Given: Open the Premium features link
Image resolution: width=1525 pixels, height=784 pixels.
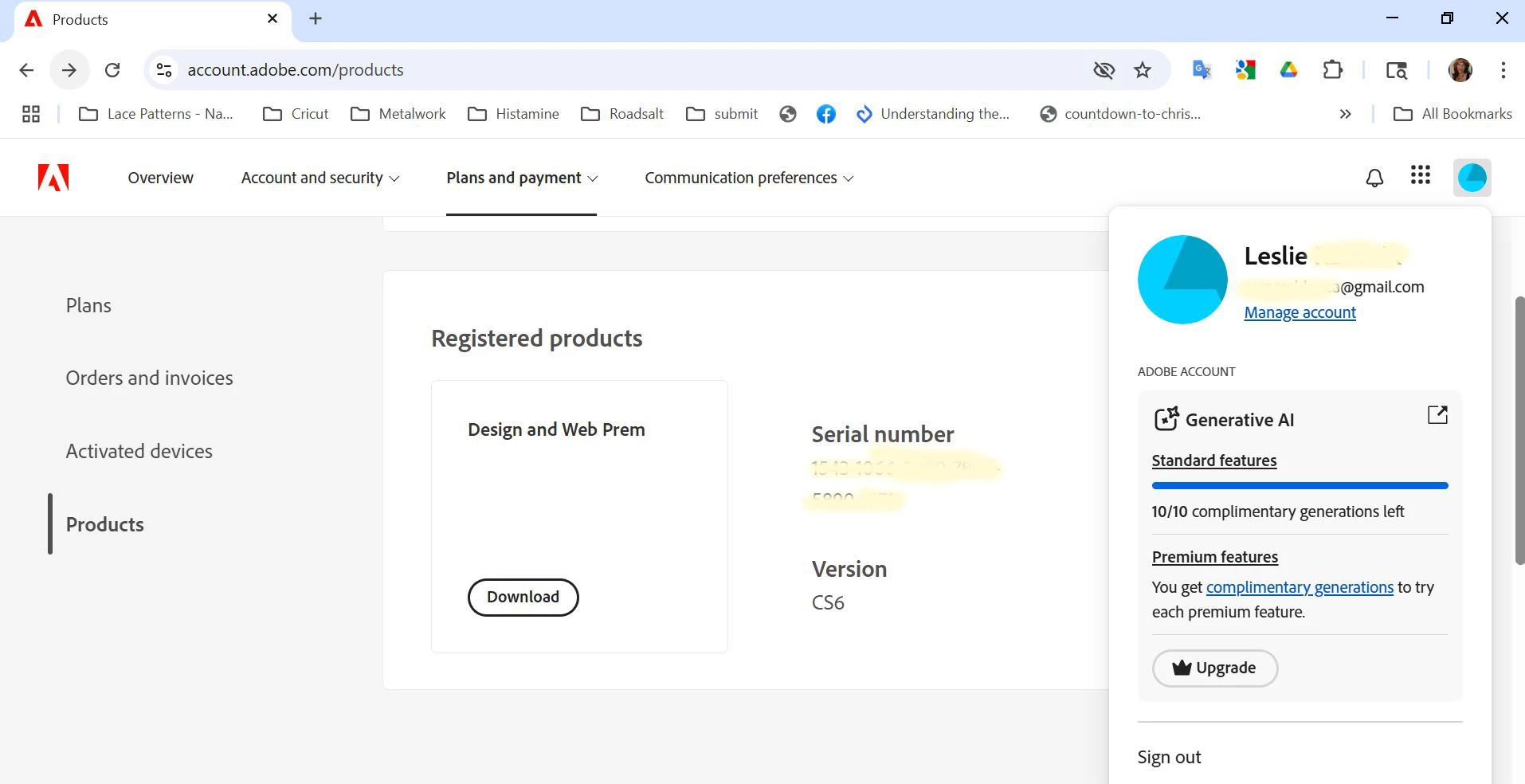Looking at the screenshot, I should pyautogui.click(x=1214, y=557).
